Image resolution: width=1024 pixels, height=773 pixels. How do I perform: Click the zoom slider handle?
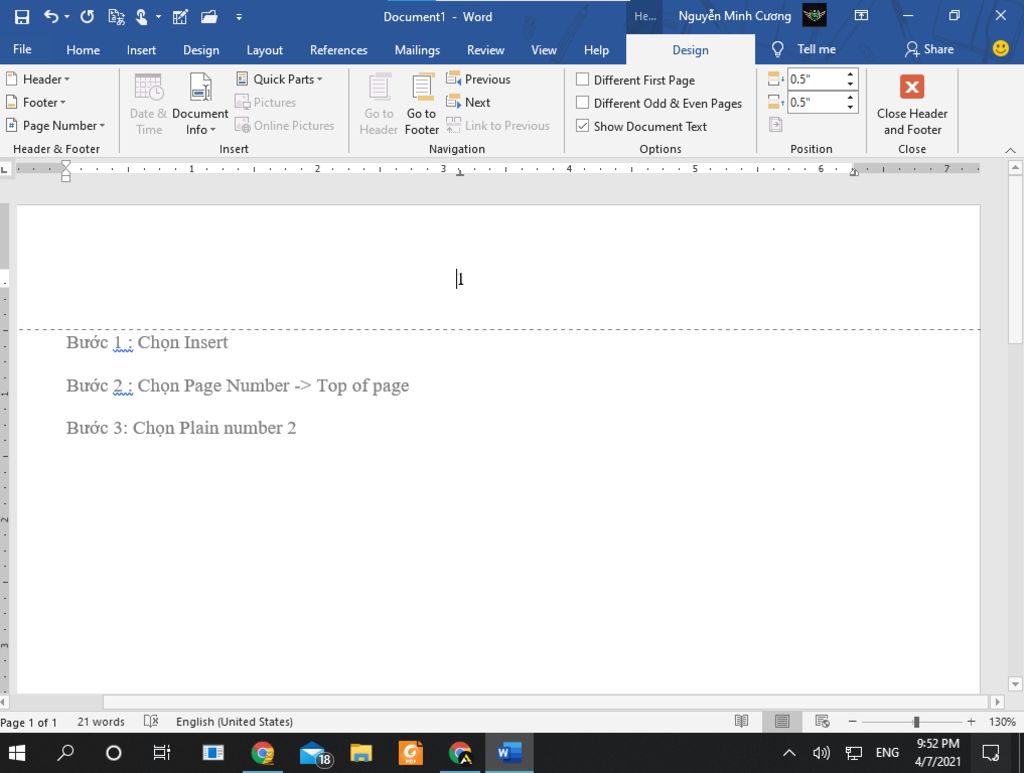tap(916, 721)
